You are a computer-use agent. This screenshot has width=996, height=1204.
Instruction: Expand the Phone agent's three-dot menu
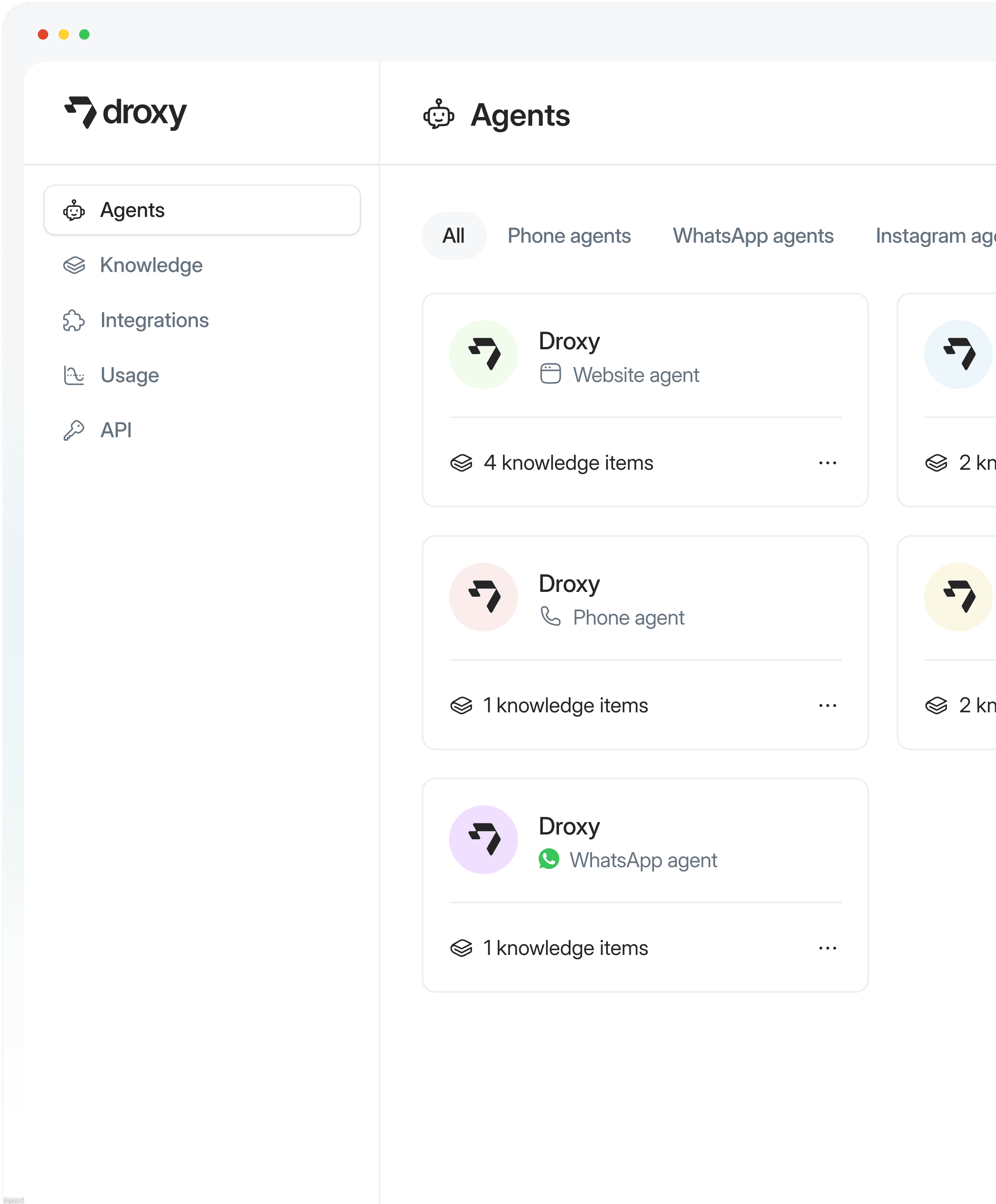827,705
